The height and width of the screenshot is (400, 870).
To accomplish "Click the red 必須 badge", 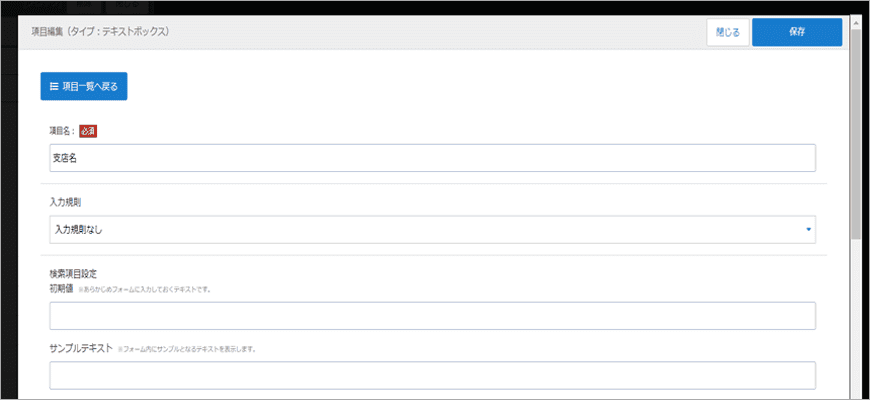I will click(88, 130).
